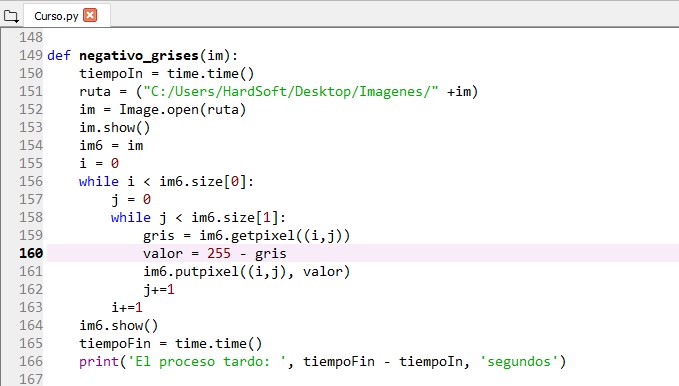
Task: Place cursor on the j+=1 line
Action: click(x=159, y=289)
